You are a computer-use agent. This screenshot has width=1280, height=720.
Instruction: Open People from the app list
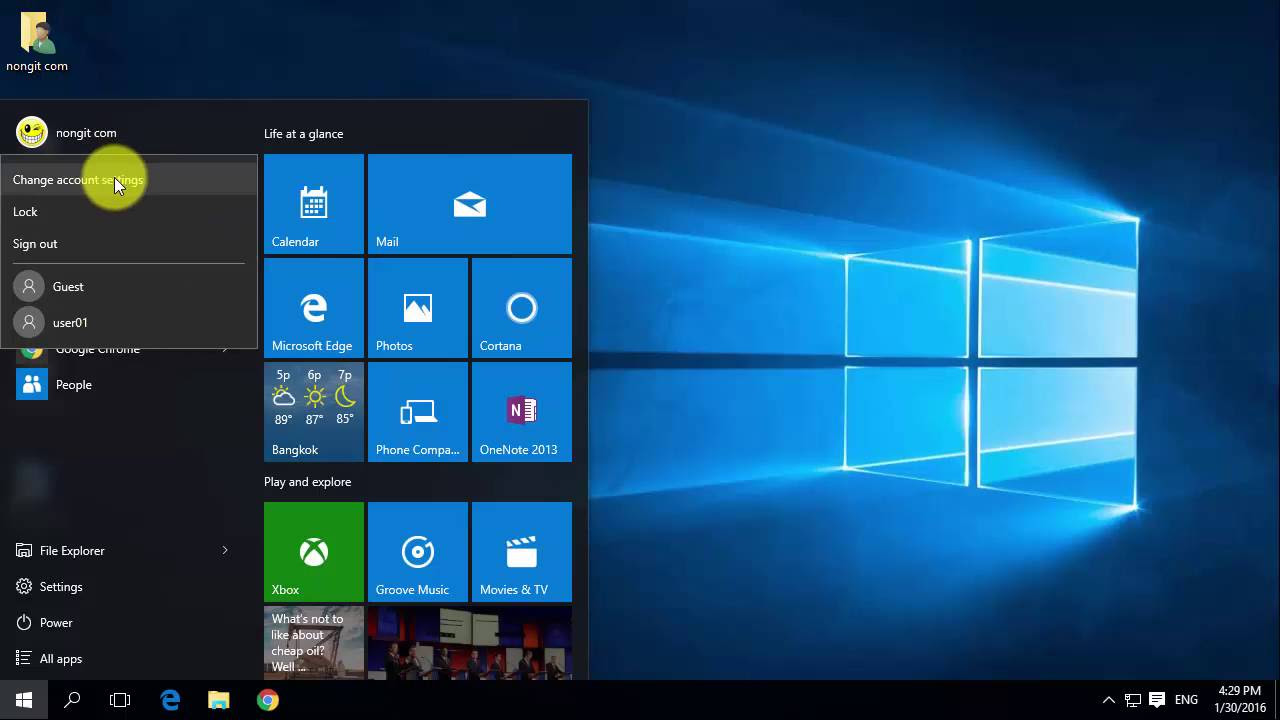(x=128, y=384)
